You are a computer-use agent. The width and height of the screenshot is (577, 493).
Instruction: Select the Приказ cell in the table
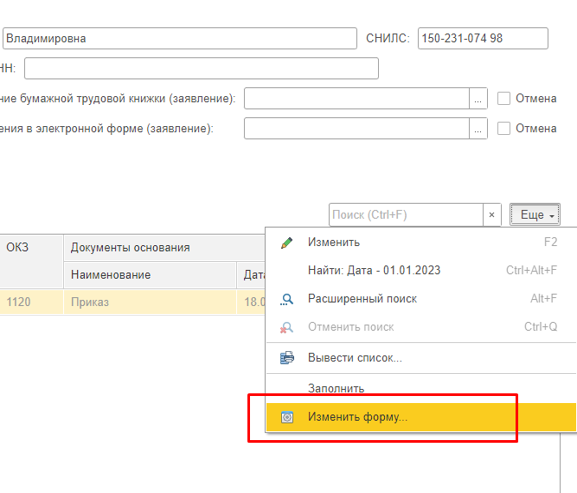[149, 302]
